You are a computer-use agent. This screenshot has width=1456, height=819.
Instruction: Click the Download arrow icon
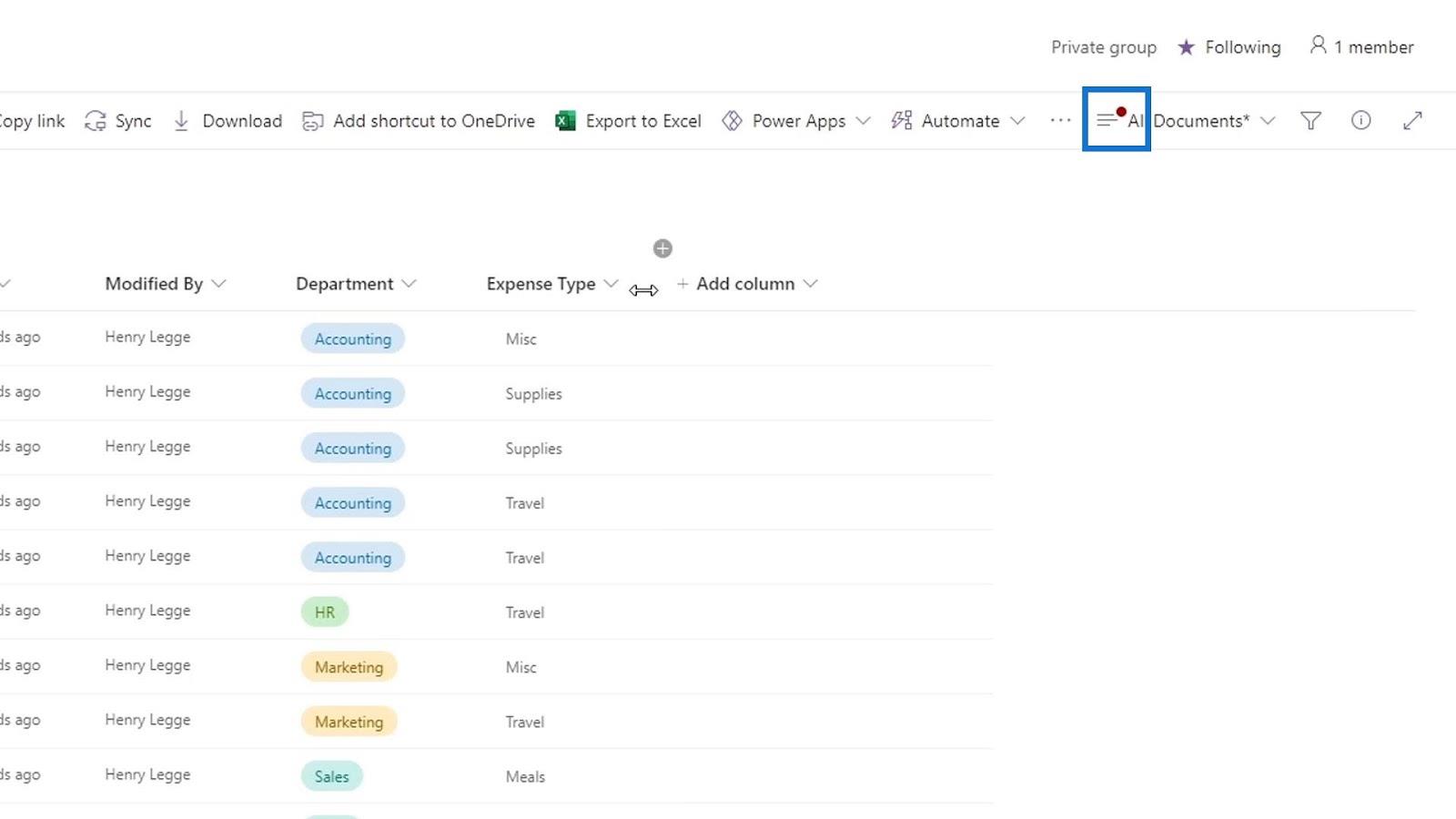(x=181, y=121)
